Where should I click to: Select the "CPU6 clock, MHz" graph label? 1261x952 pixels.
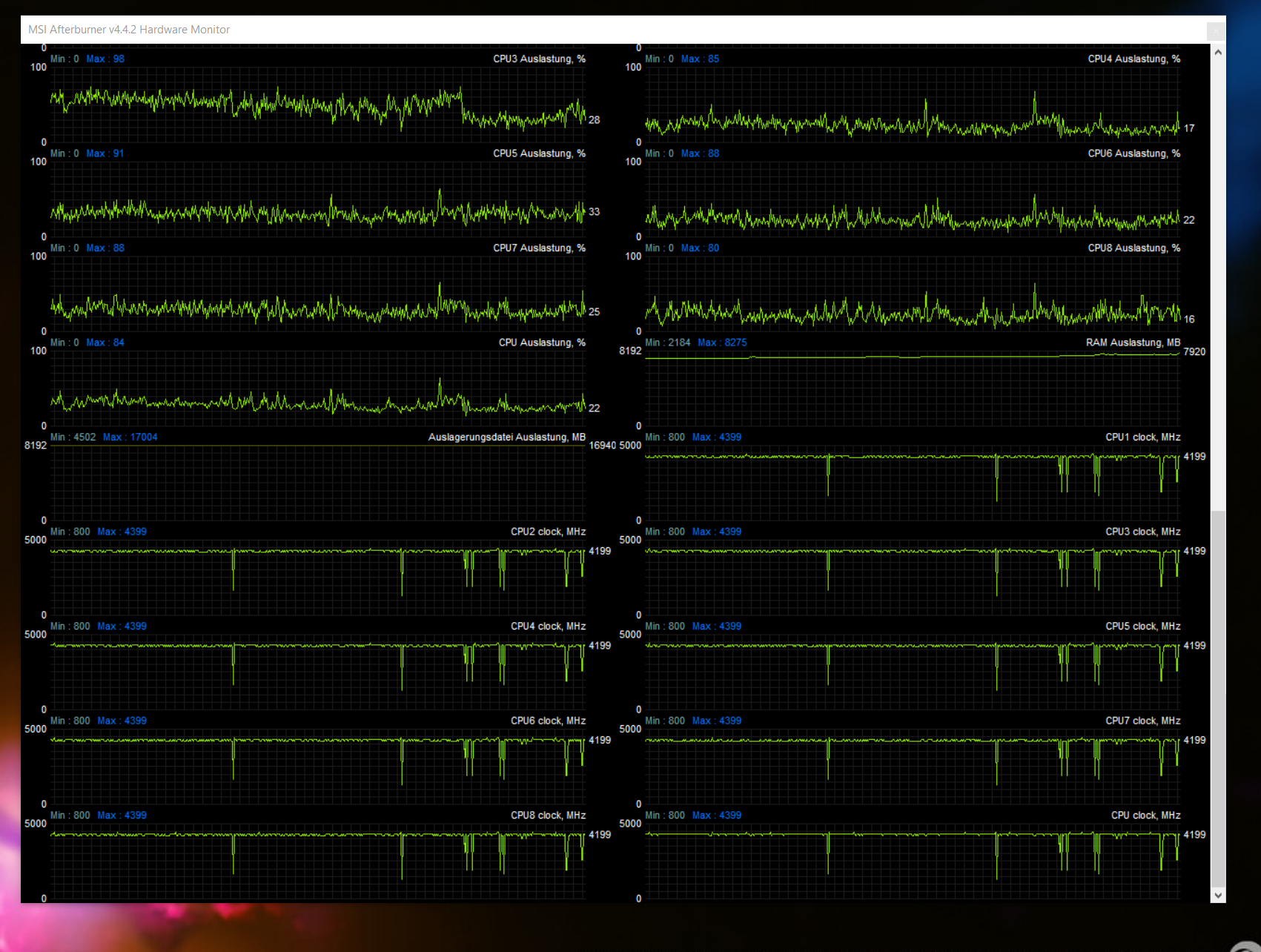pos(548,721)
